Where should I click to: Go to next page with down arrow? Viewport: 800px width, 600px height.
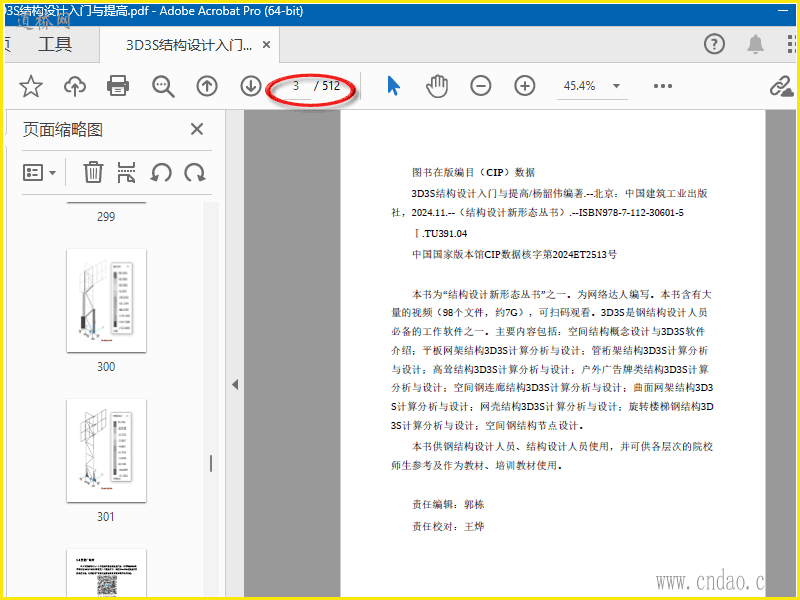251,86
